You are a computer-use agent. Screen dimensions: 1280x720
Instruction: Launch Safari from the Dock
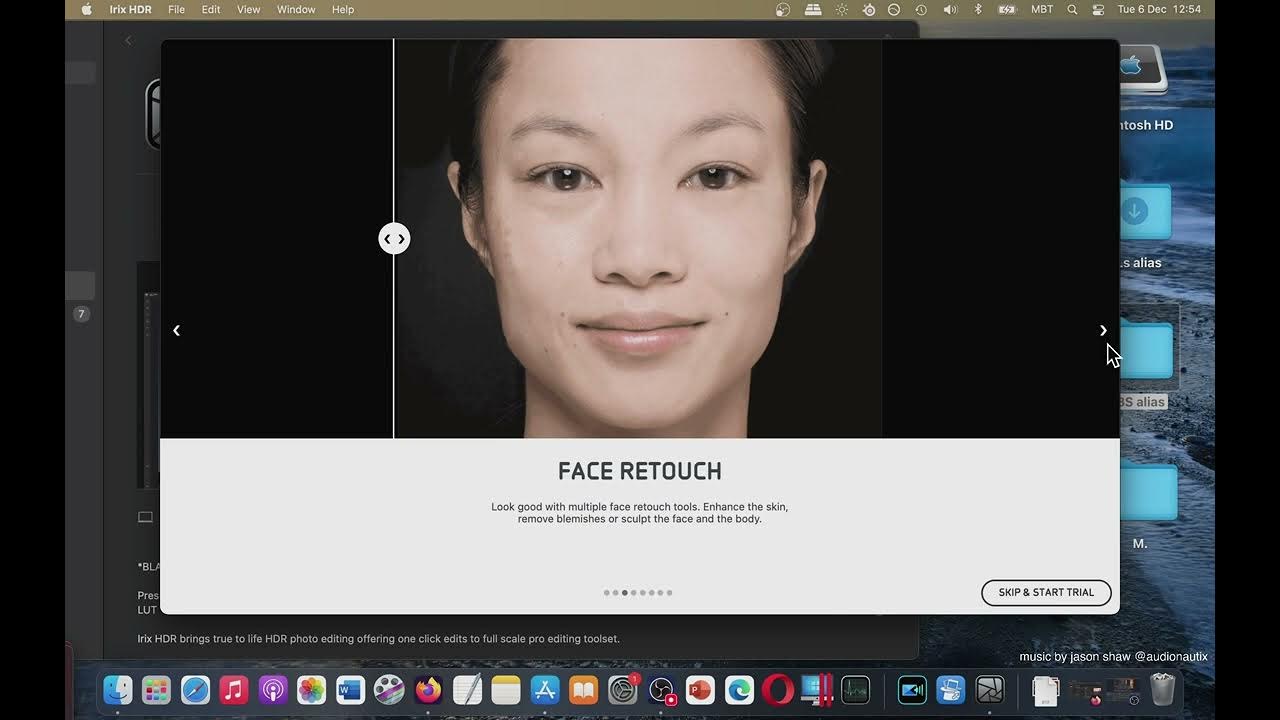(x=195, y=690)
